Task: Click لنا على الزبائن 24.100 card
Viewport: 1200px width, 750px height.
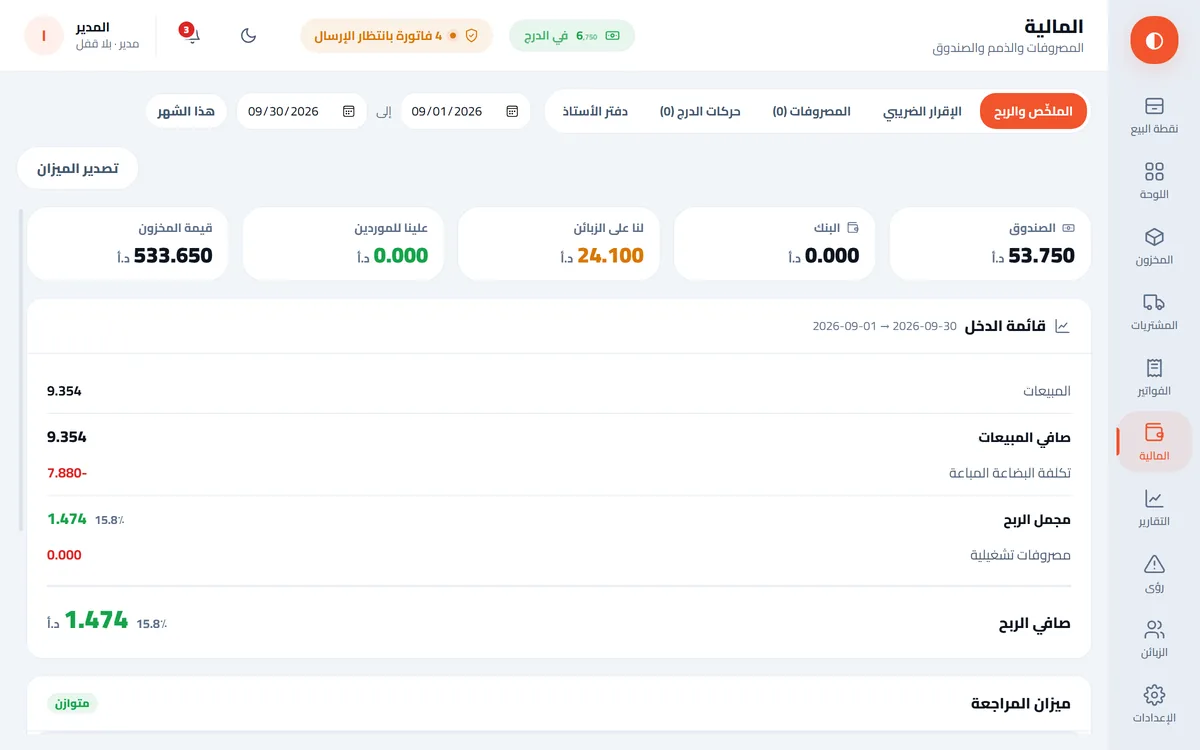Action: [559, 244]
